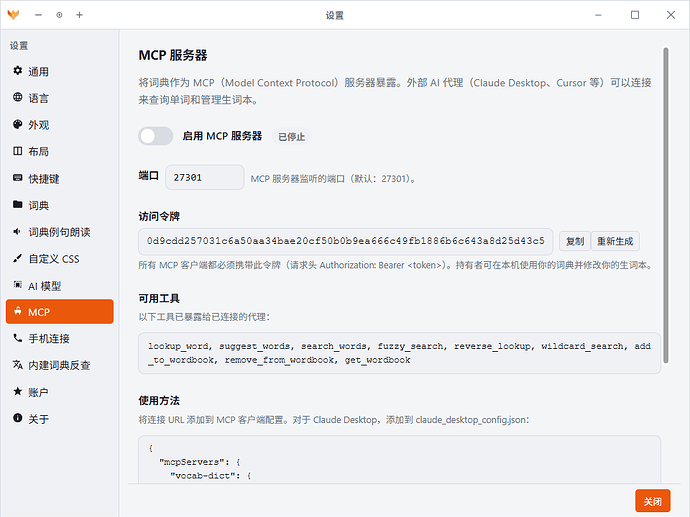Click the "mcpServers" JSON code line
This screenshot has height=517, width=690.
click(199, 462)
